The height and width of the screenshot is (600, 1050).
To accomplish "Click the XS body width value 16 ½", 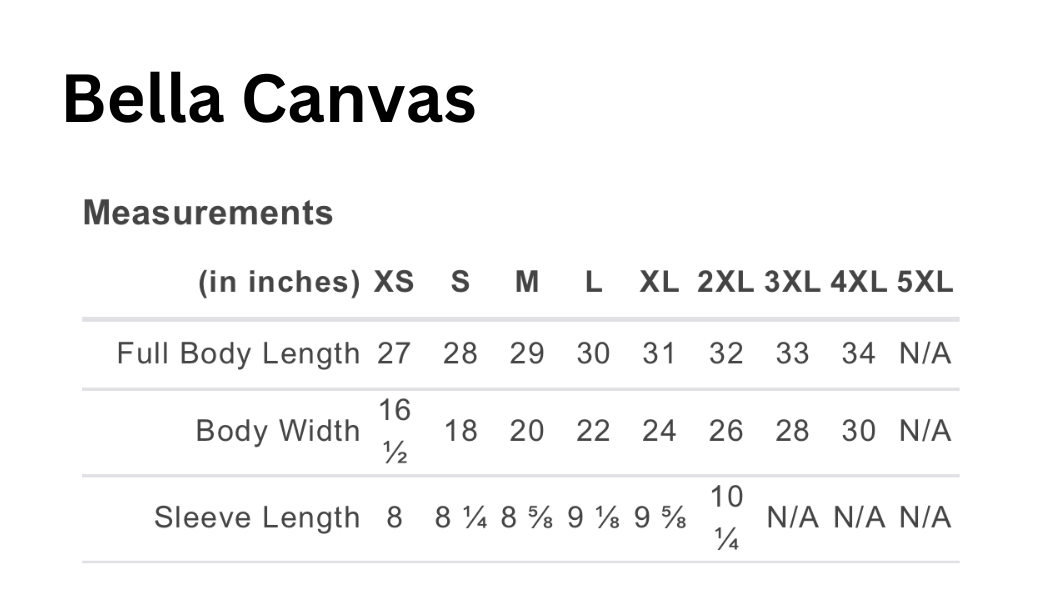I will coord(394,431).
